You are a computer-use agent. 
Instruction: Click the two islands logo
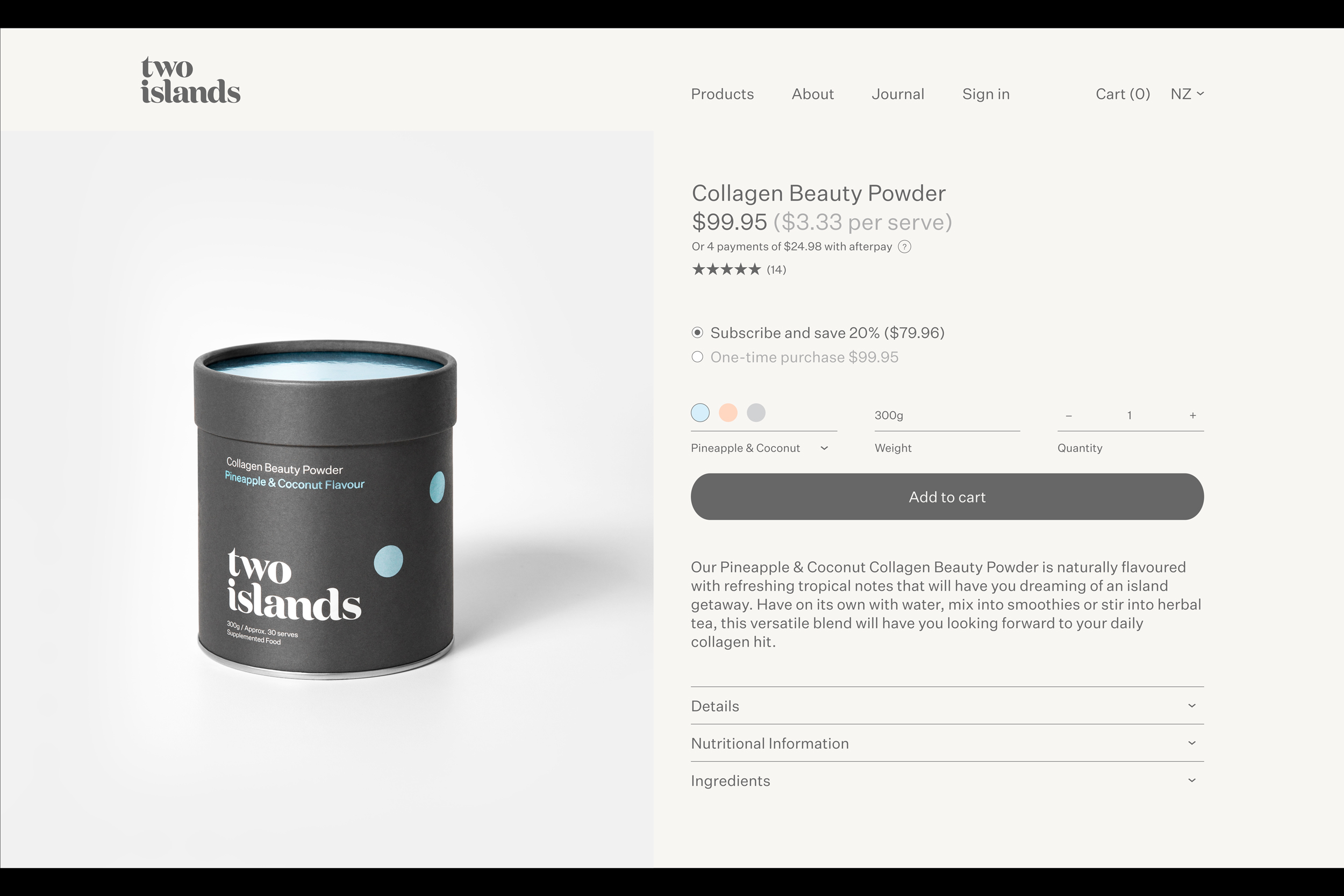(190, 80)
